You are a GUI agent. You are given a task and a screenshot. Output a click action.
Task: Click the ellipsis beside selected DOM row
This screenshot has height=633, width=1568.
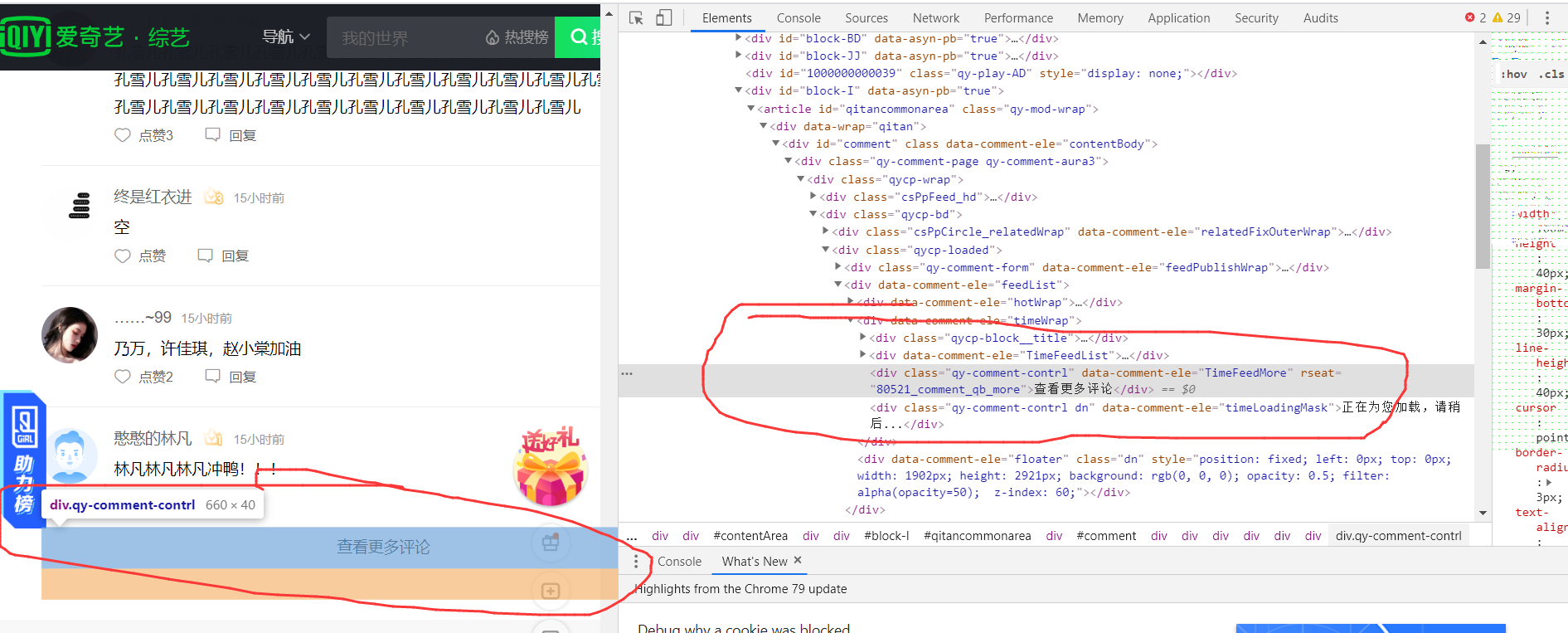click(x=627, y=373)
